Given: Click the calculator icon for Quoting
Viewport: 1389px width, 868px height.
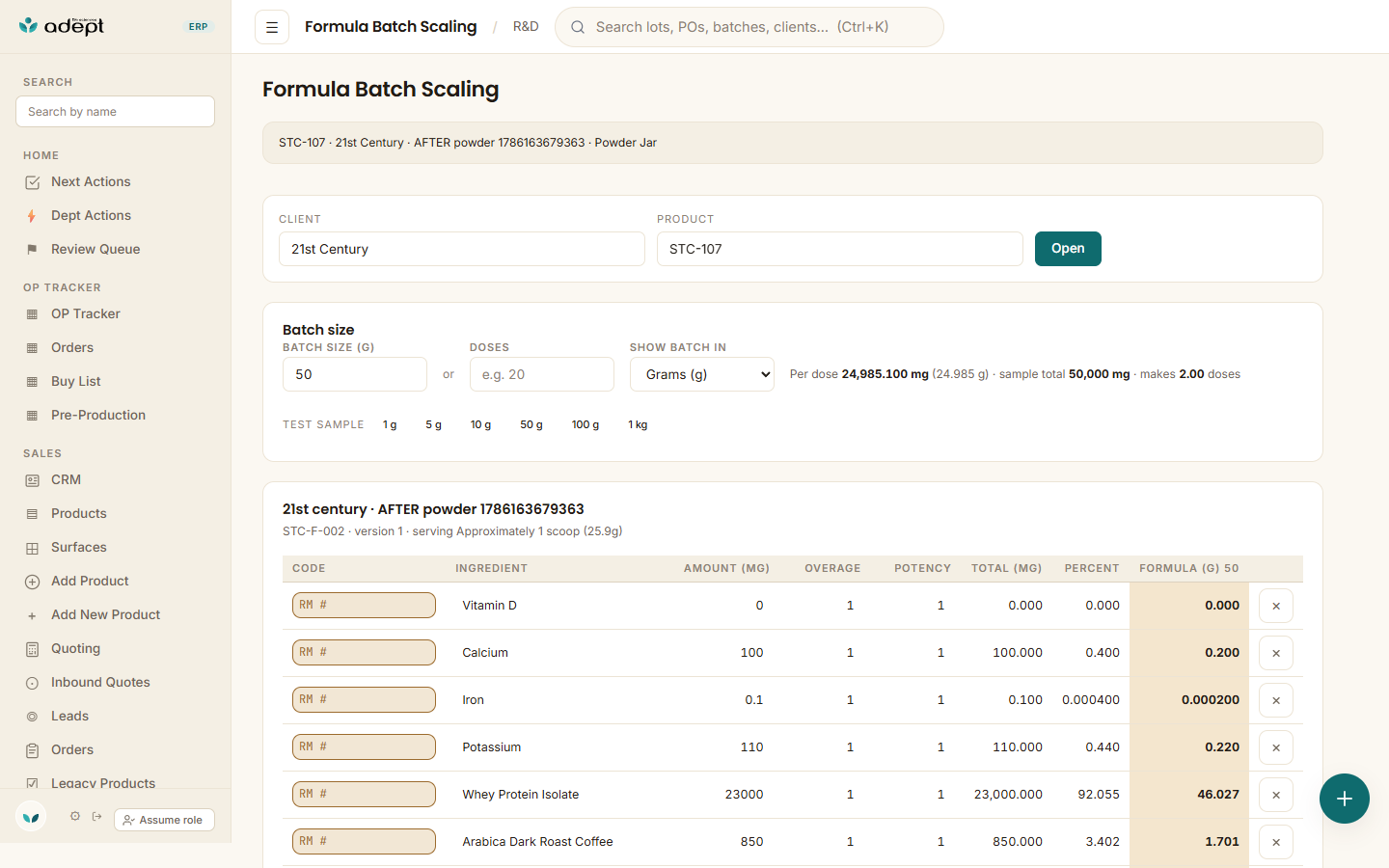Looking at the screenshot, I should [33, 649].
